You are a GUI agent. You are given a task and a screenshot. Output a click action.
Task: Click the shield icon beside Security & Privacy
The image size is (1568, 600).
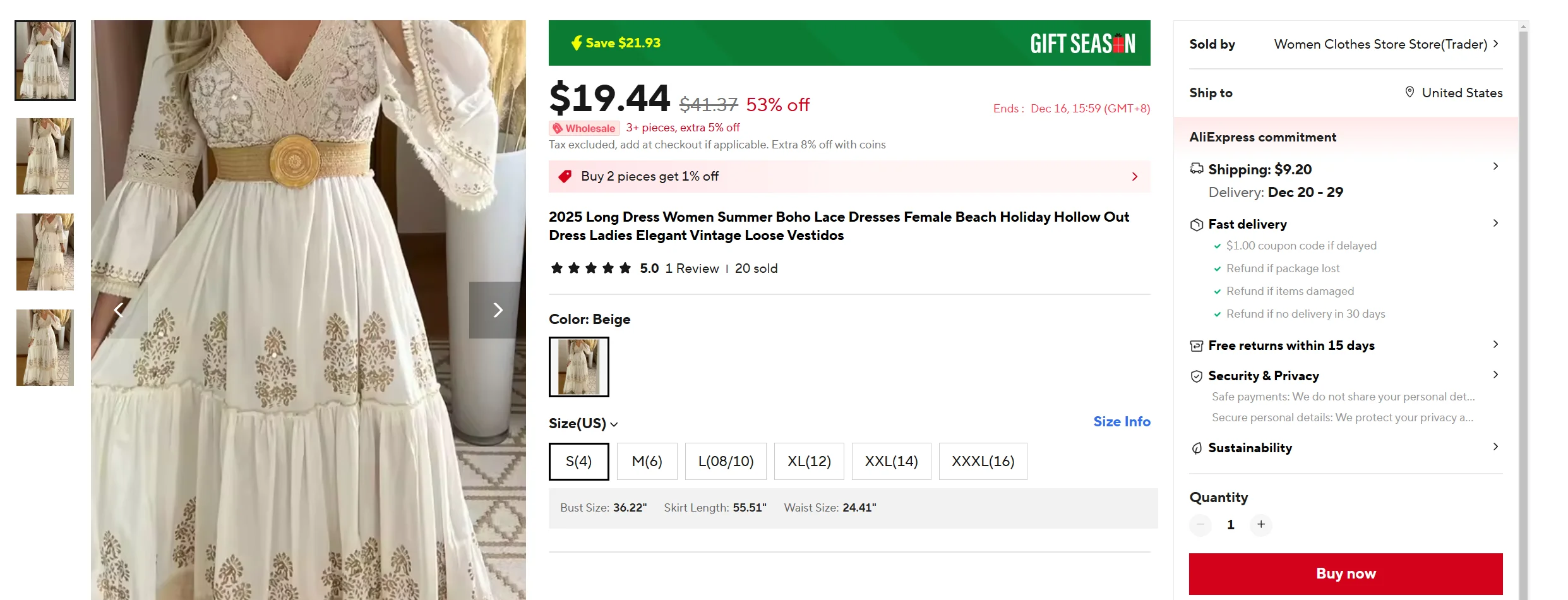[x=1196, y=376]
